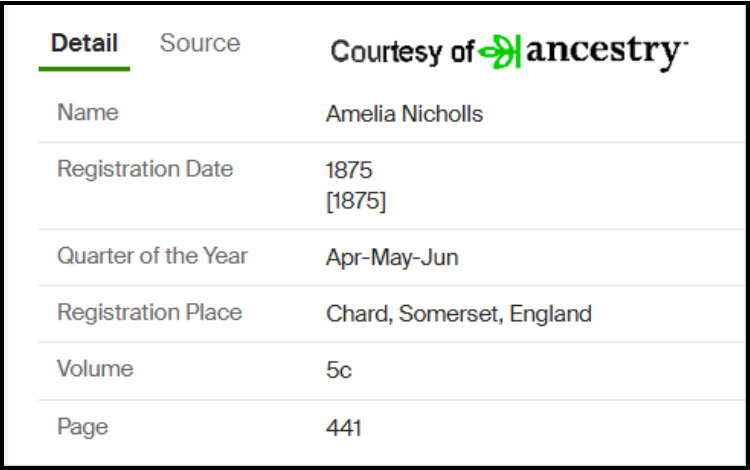The width and height of the screenshot is (750, 470).
Task: Click the Registration Place label
Action: [149, 312]
